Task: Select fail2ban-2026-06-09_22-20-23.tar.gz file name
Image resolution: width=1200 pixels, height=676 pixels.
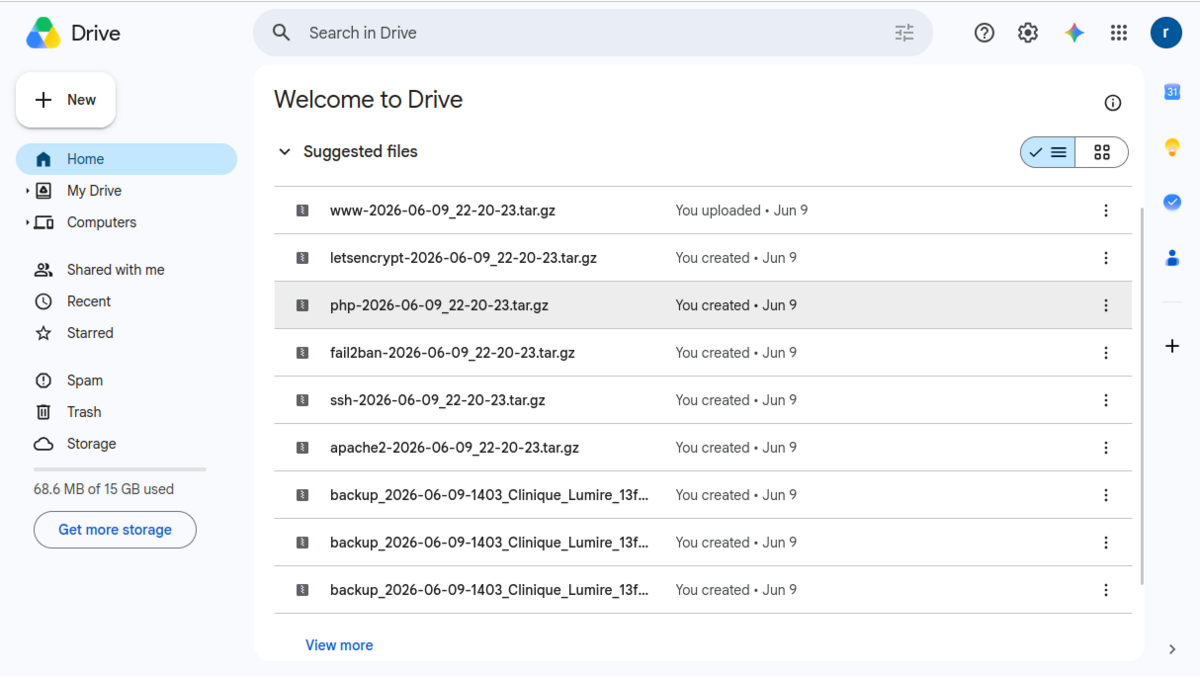Action: [x=452, y=353]
